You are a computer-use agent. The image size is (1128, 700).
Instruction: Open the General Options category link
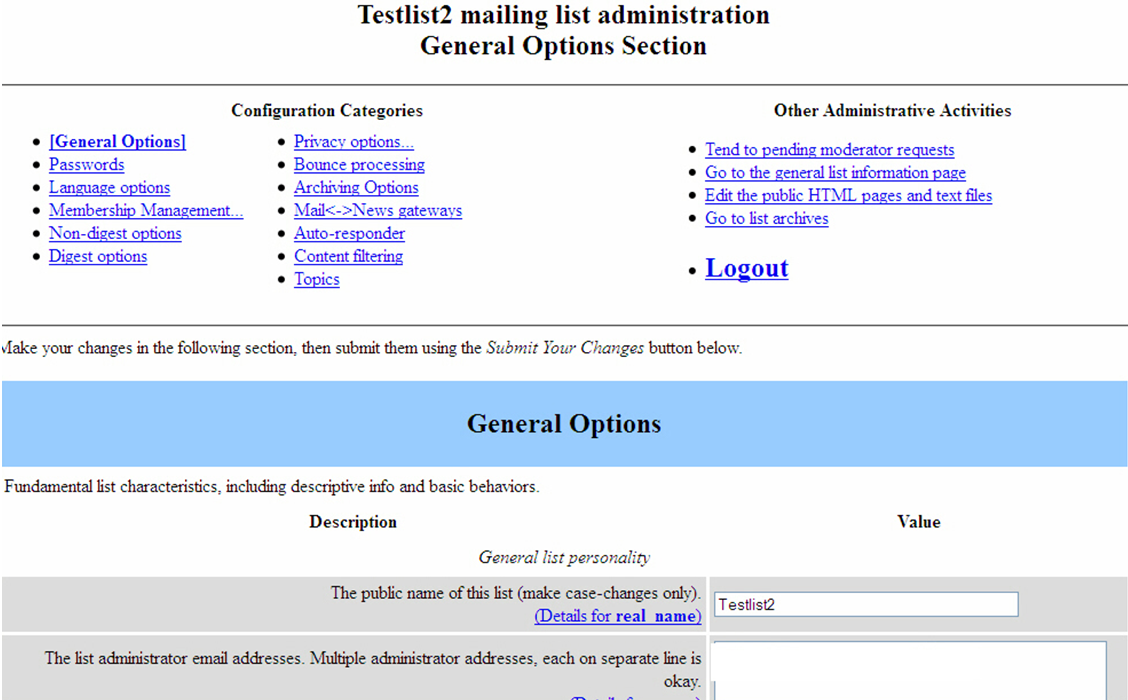point(117,142)
